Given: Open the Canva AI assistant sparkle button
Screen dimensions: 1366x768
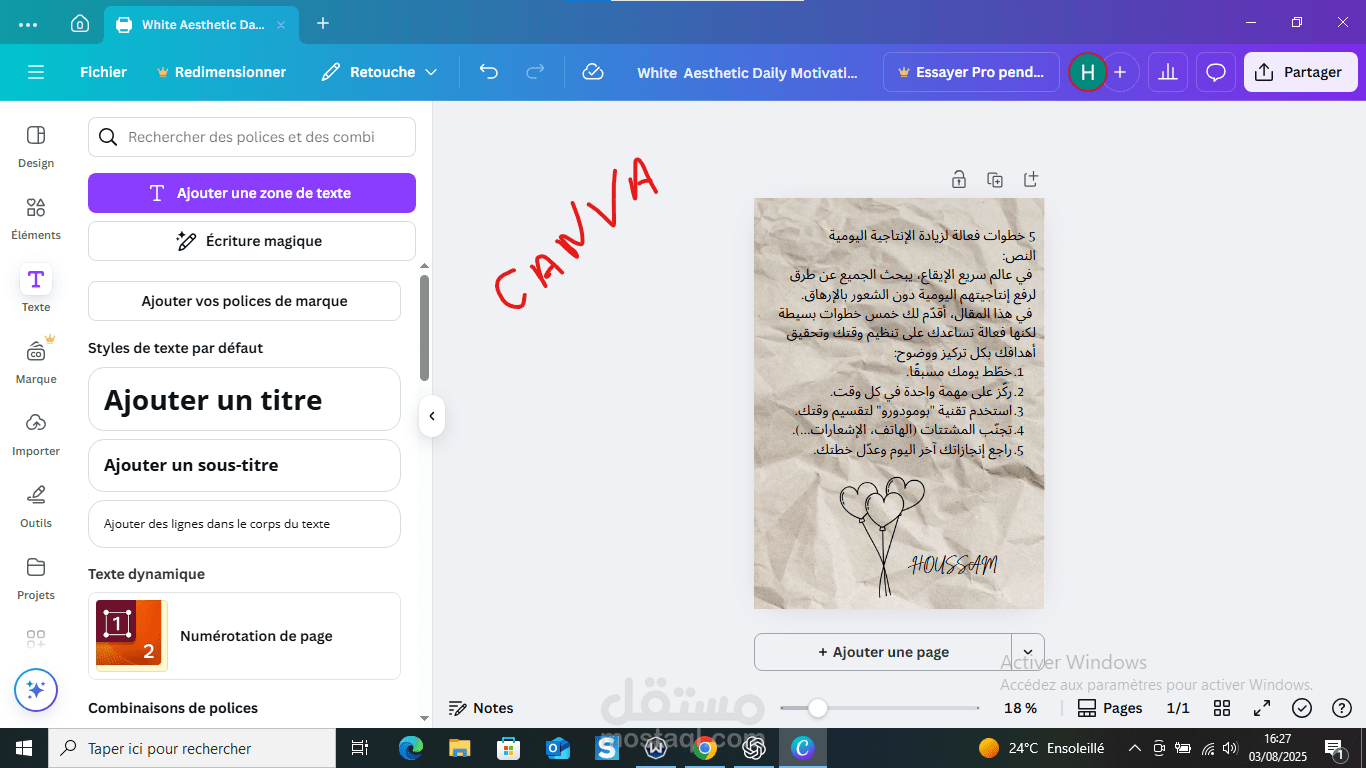Looking at the screenshot, I should click(x=36, y=690).
